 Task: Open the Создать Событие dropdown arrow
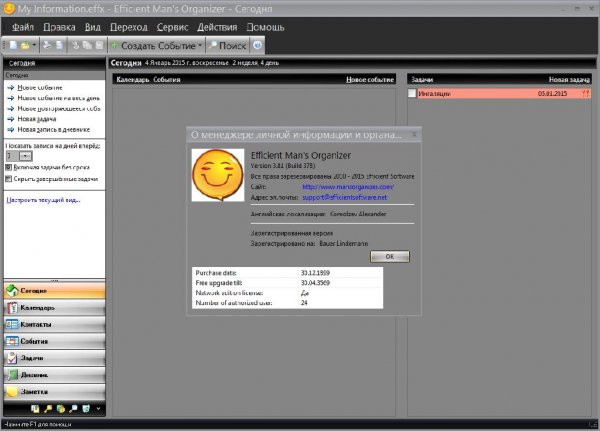coord(200,46)
